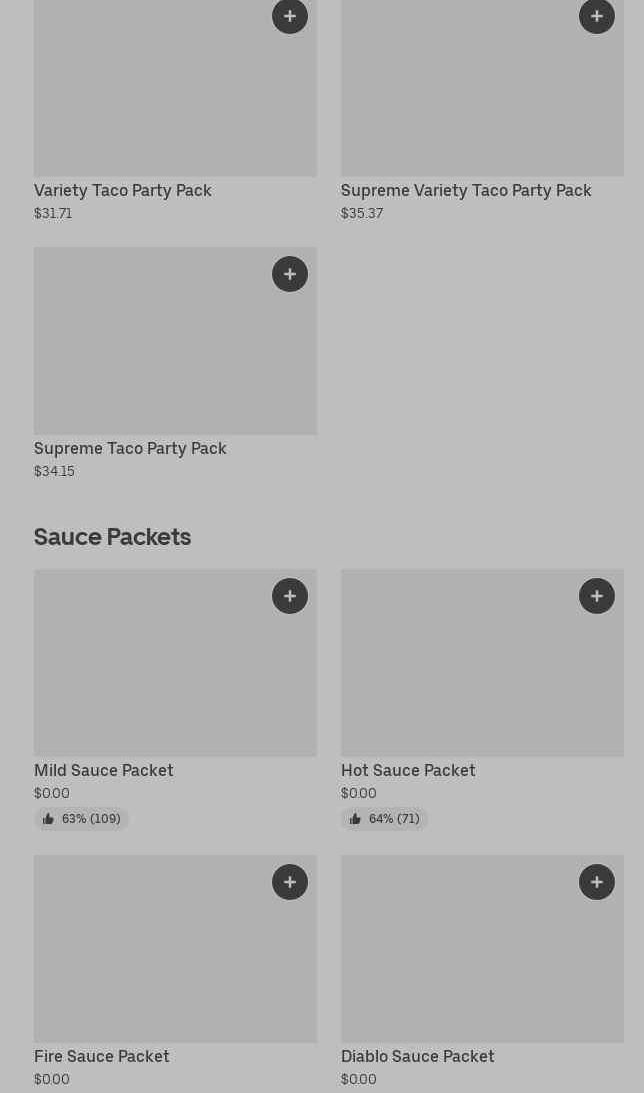This screenshot has width=644, height=1093.
Task: Open Mild Sauce Packet item name
Action: (x=104, y=770)
